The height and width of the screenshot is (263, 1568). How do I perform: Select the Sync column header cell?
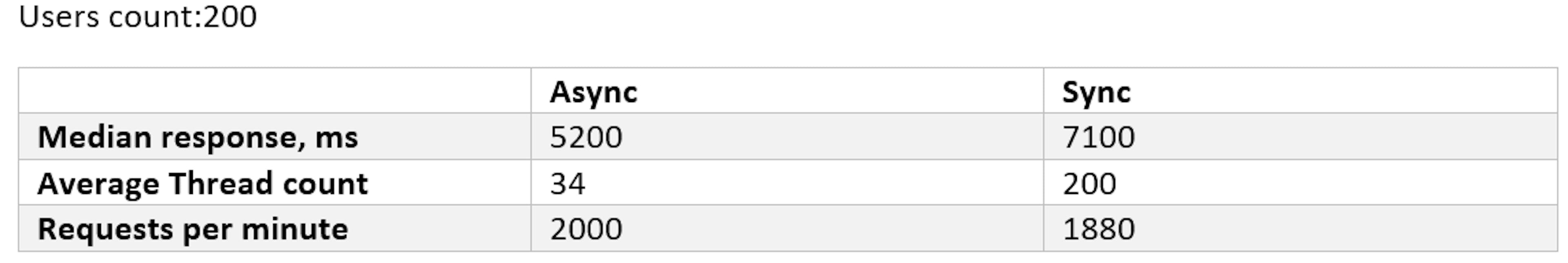1096,92
